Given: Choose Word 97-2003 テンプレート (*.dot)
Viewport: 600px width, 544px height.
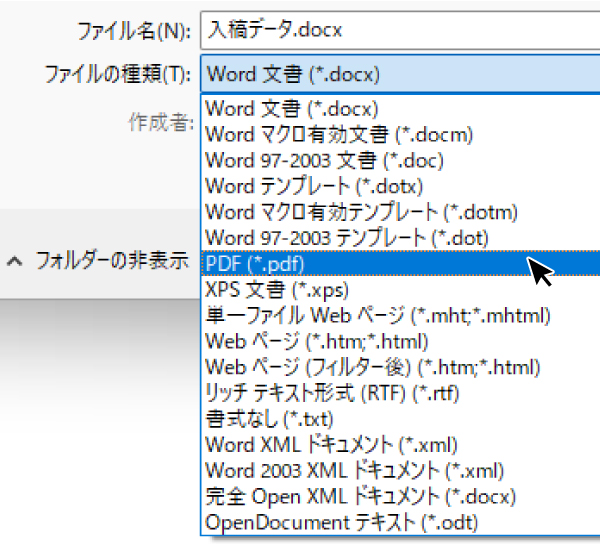Looking at the screenshot, I should [x=346, y=238].
